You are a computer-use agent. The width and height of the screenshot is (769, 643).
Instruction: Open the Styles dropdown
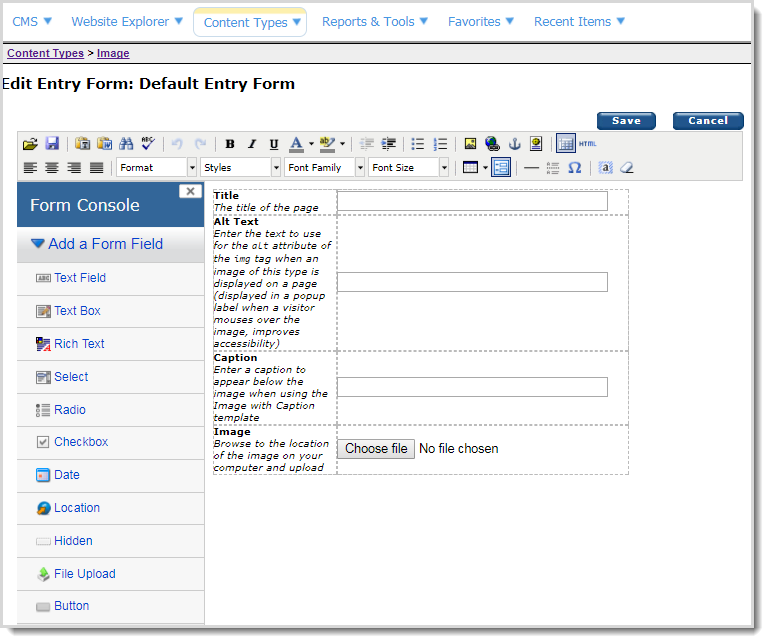pos(241,168)
